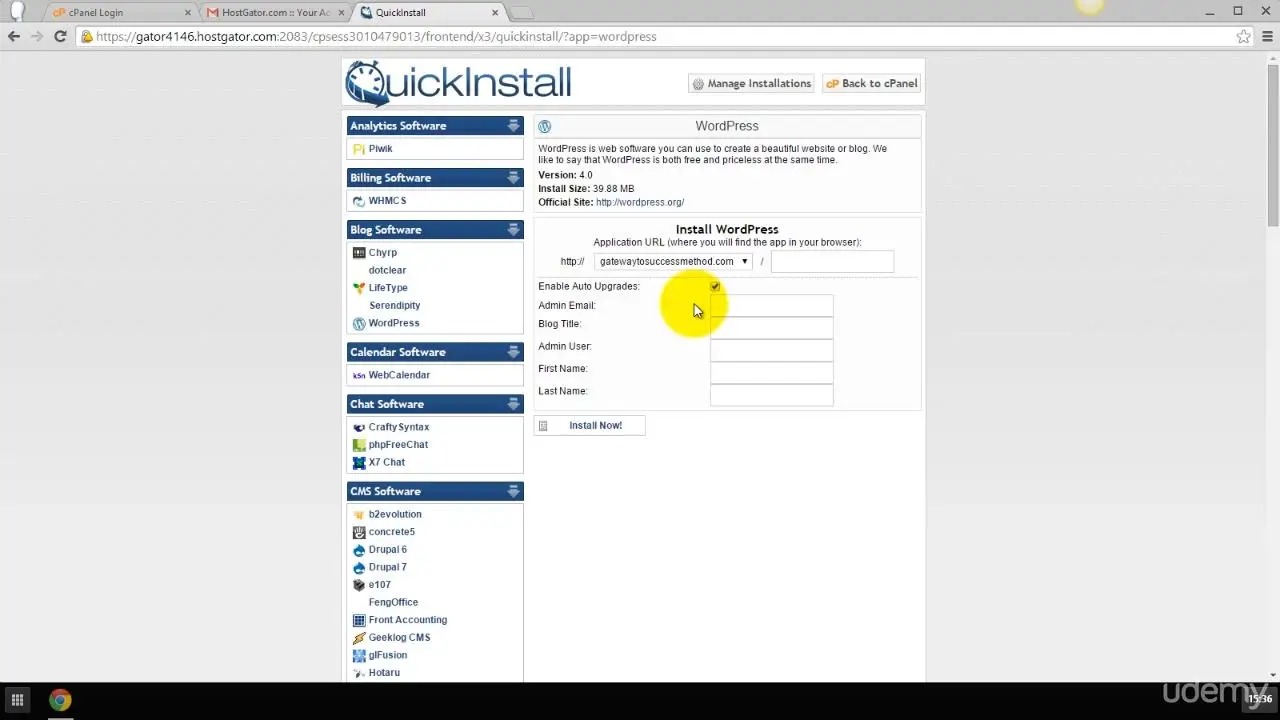This screenshot has height=720, width=1280.
Task: Click the concrete5 icon
Action: click(x=359, y=532)
